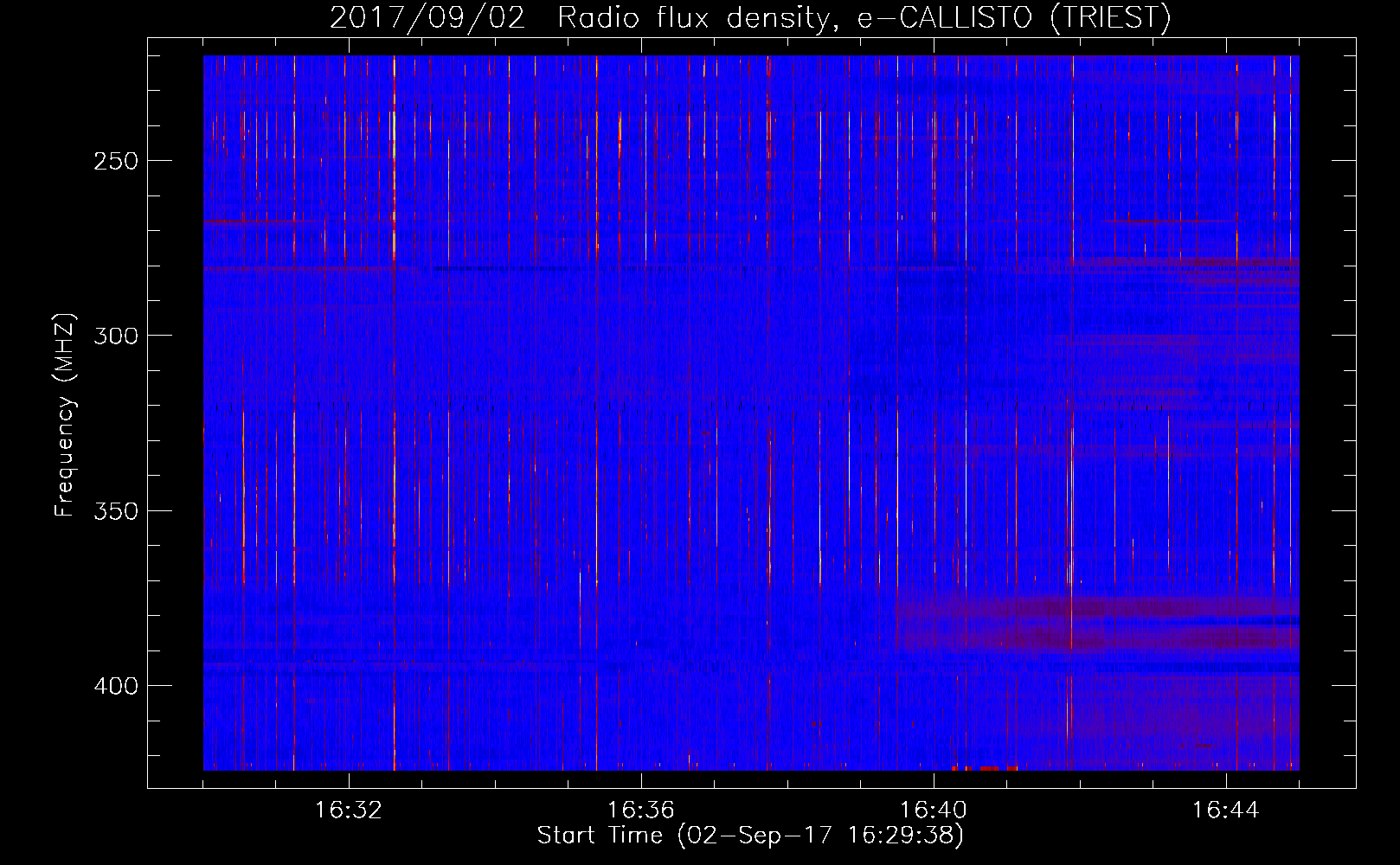1400x865 pixels.
Task: Click the 250 frequency tick label
Action: (x=116, y=161)
